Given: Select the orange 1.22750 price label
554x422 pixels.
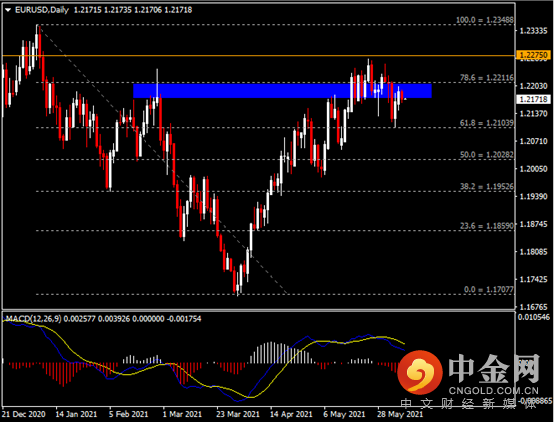Looking at the screenshot, I should click(x=533, y=55).
